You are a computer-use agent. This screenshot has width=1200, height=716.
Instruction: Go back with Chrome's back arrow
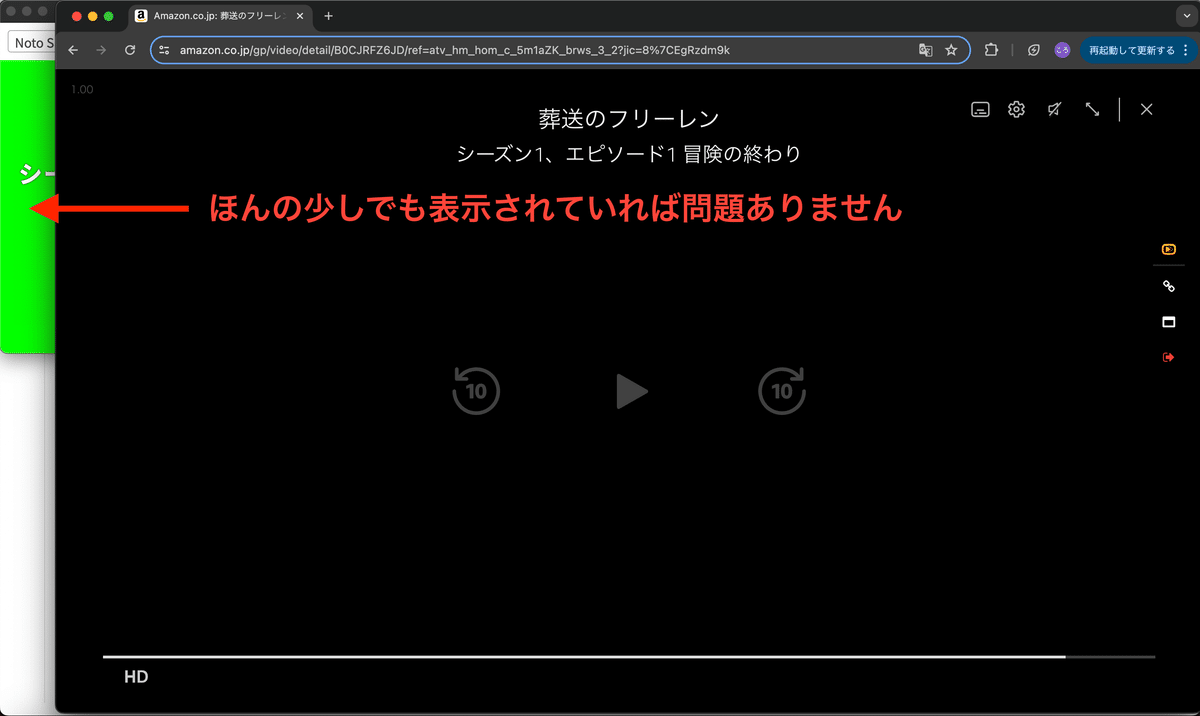pos(73,50)
